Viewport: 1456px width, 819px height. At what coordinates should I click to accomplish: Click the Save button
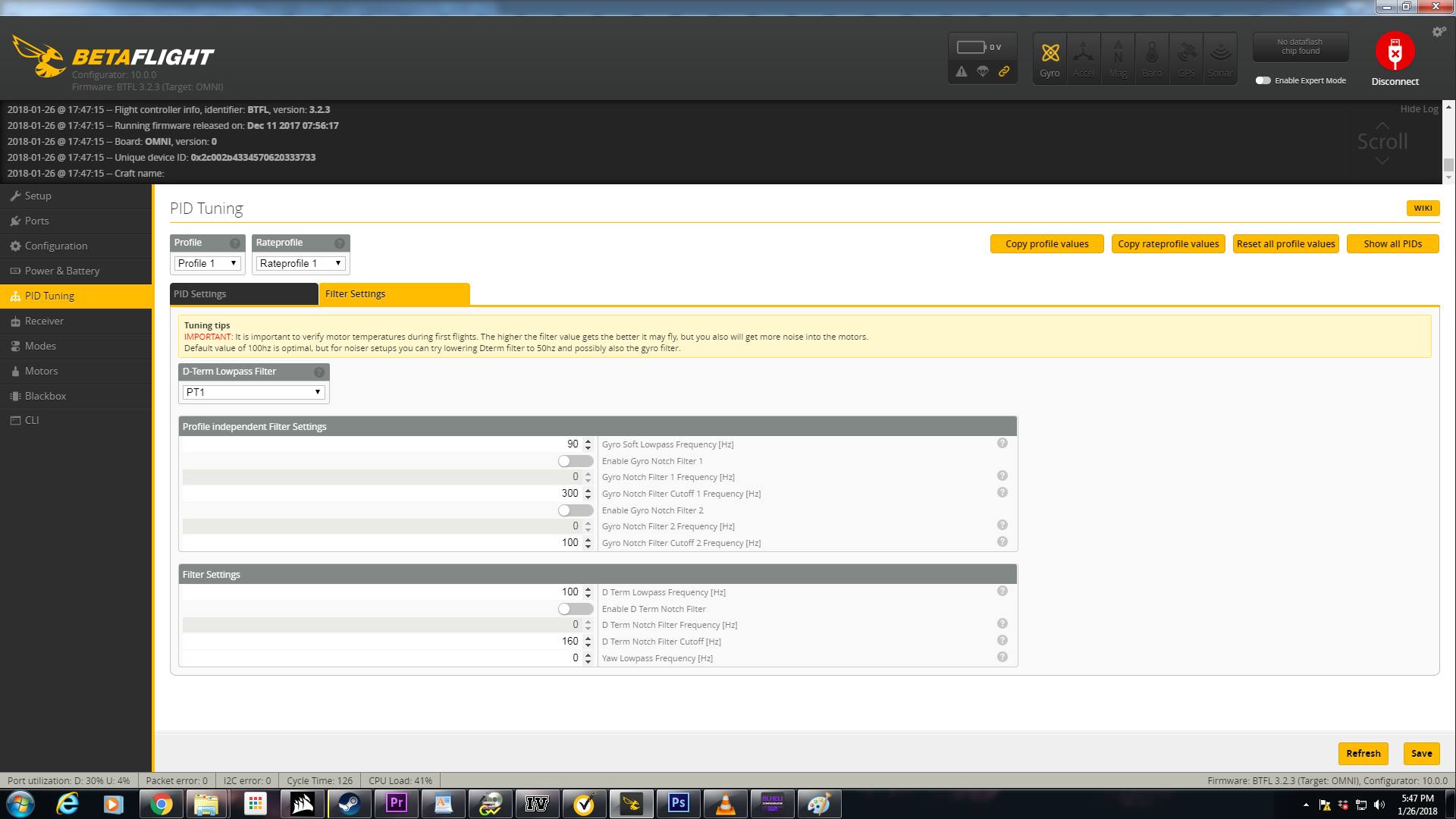tap(1420, 753)
